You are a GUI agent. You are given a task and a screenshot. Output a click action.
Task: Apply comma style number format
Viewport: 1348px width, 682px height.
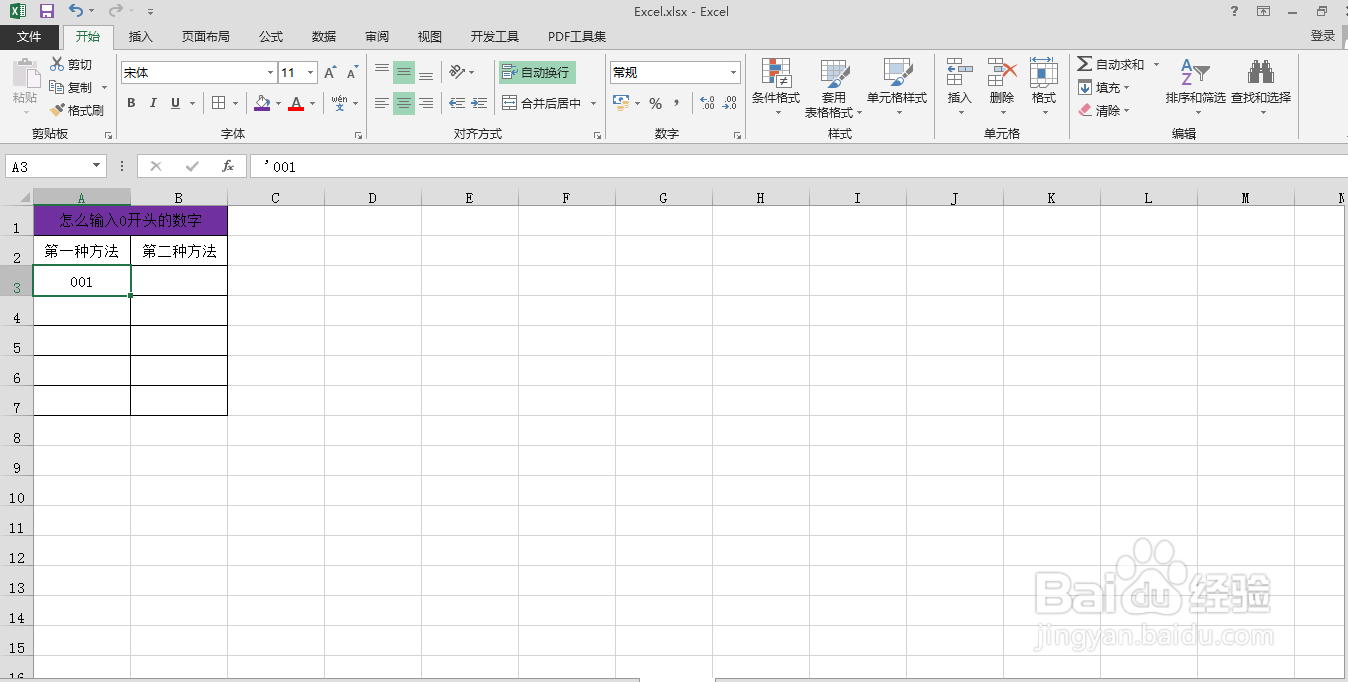677,103
